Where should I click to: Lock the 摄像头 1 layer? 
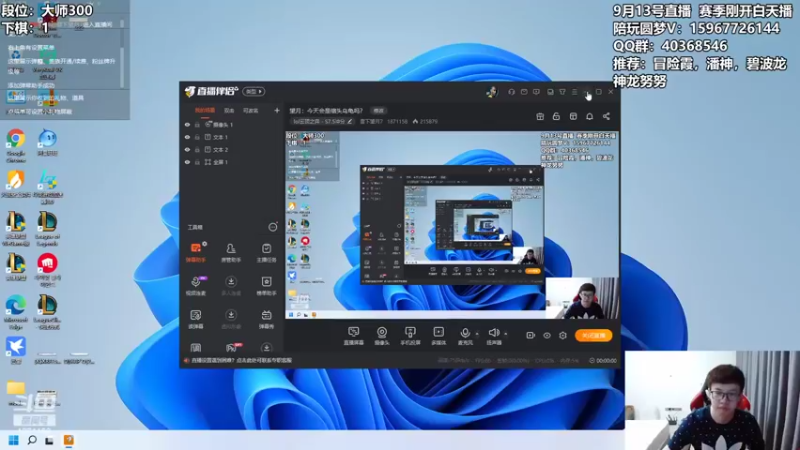(x=197, y=124)
